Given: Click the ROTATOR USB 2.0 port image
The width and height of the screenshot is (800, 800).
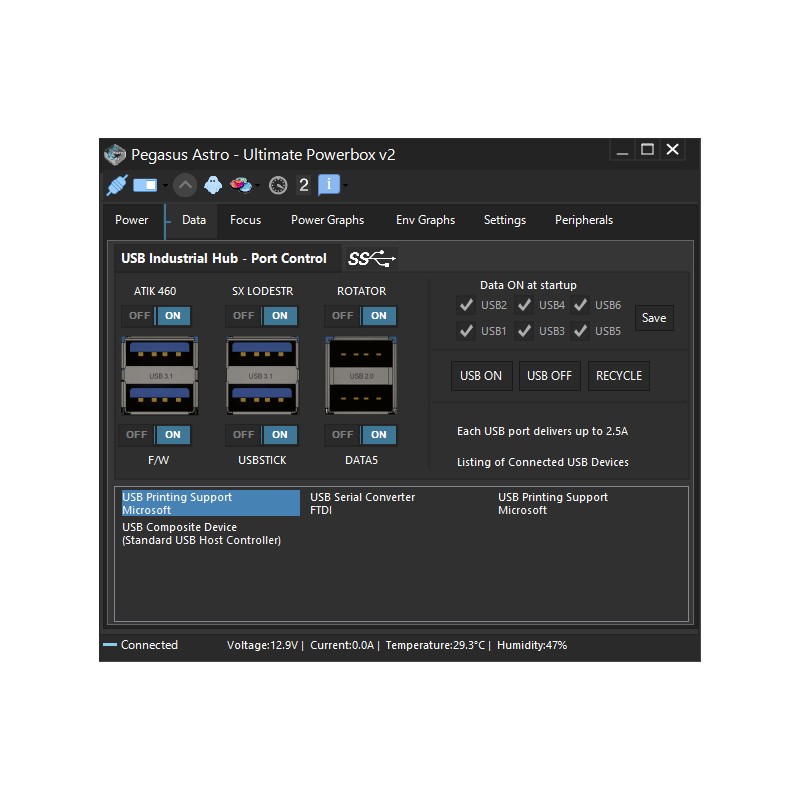Looking at the screenshot, I should tap(361, 375).
